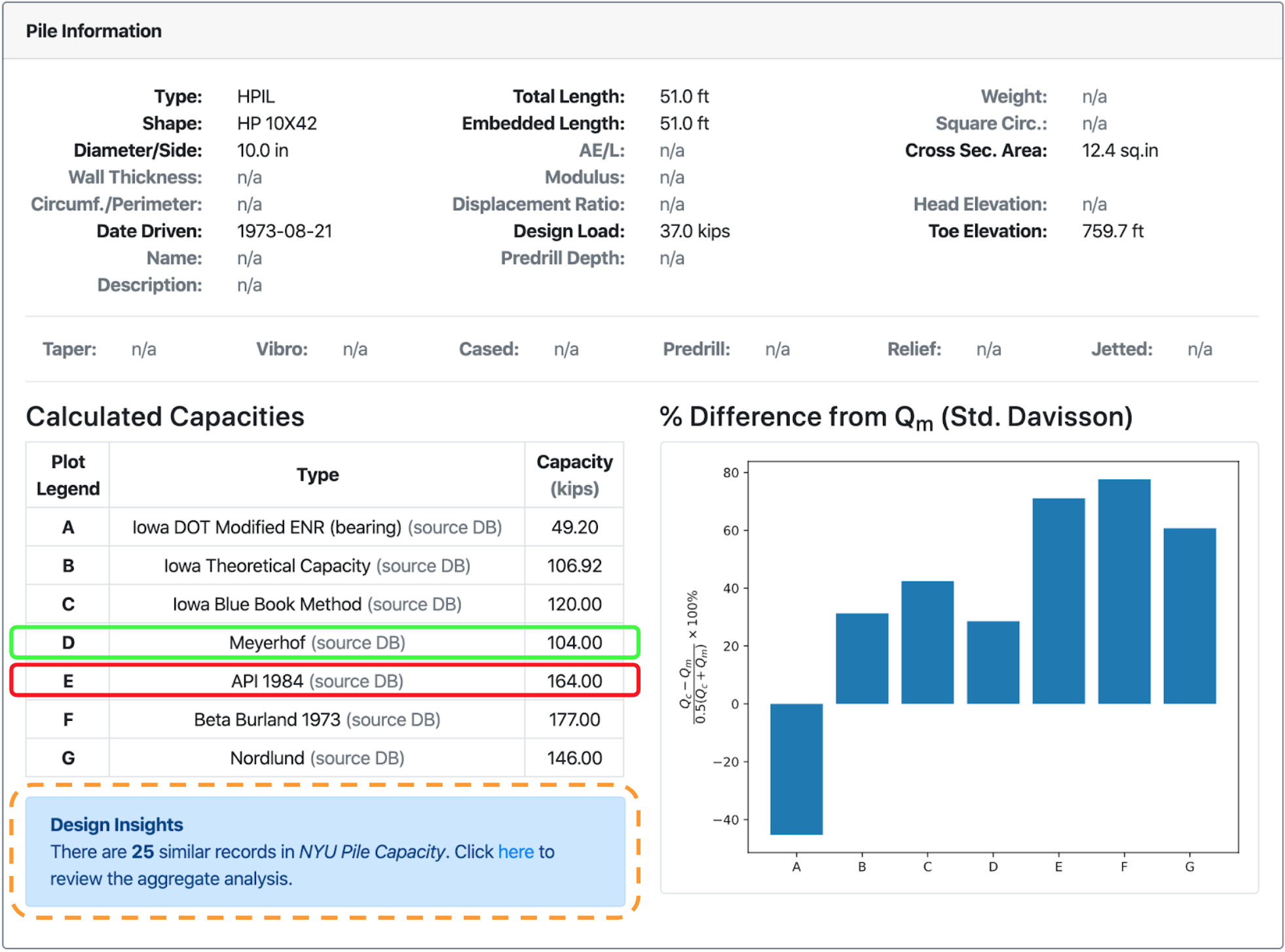This screenshot has width=1285, height=952.
Task: Click the Design Load value 37.0 kips
Action: click(694, 231)
